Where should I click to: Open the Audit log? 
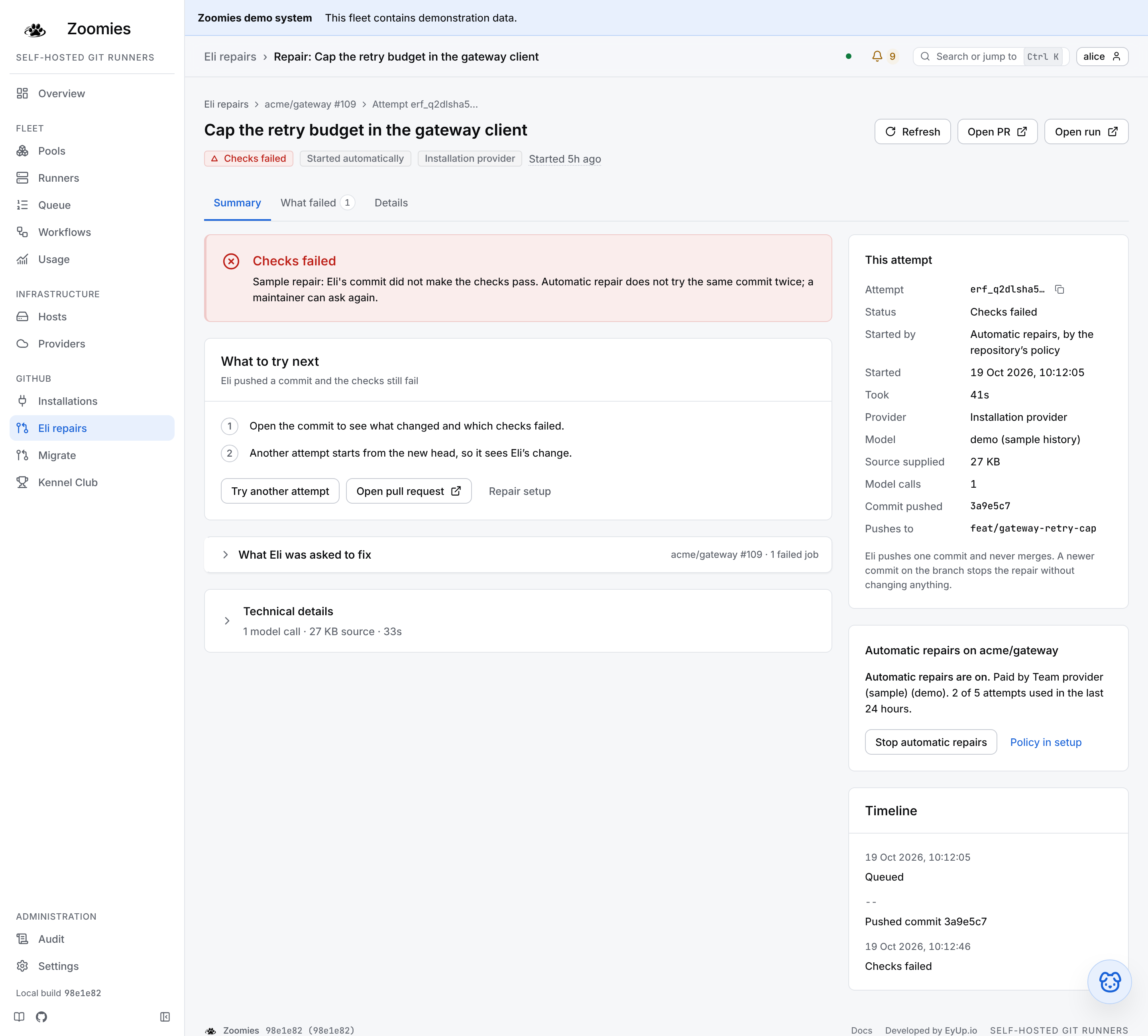pyautogui.click(x=92, y=939)
